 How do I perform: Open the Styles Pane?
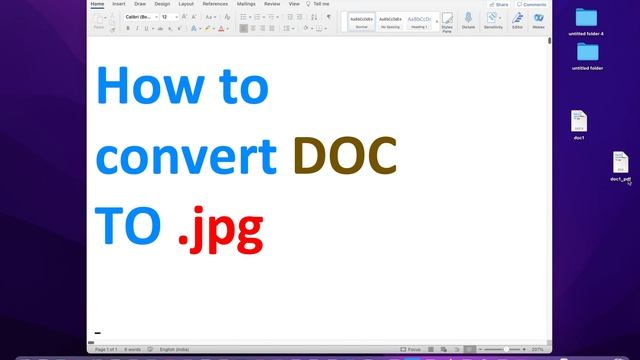pyautogui.click(x=447, y=22)
